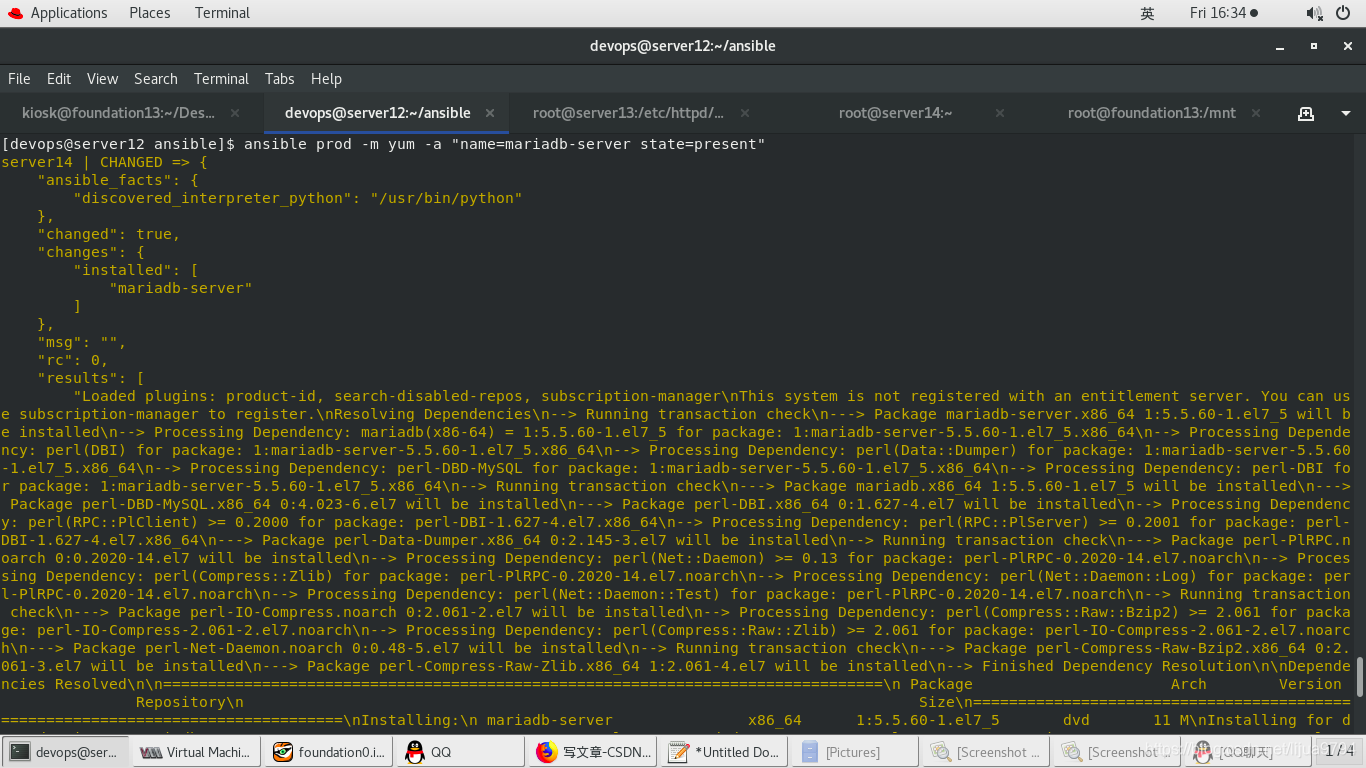
Task: Switch to root@foundation13:/mnt tab
Action: tap(1151, 113)
